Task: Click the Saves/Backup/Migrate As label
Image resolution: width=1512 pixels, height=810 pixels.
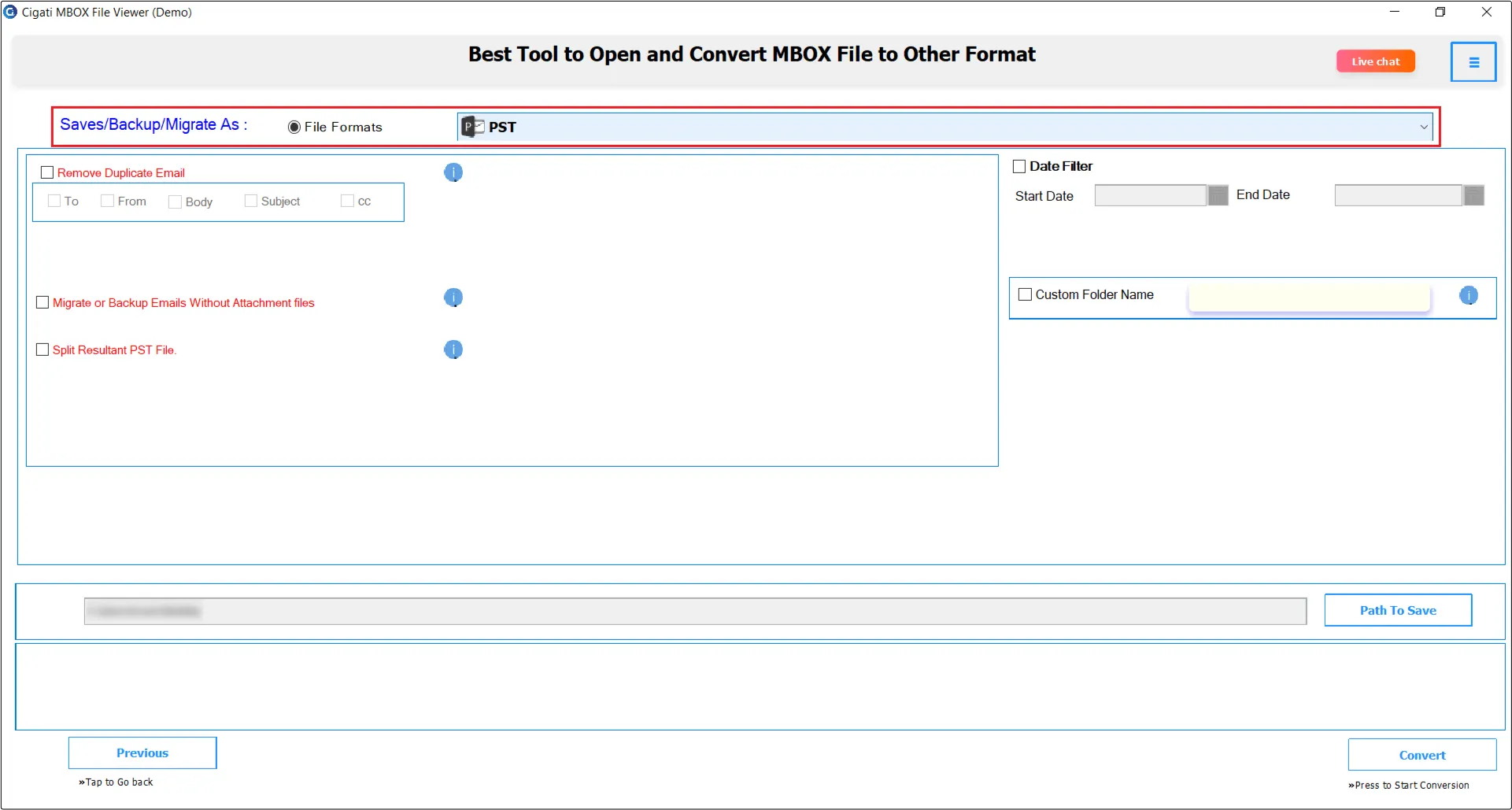Action: coord(153,124)
